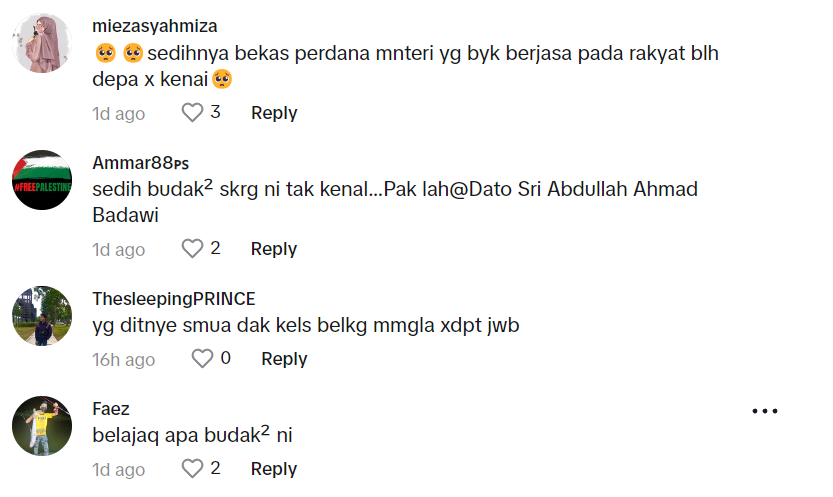This screenshot has width=833, height=497.
Task: Reply to Ammar88's comment
Action: point(274,249)
